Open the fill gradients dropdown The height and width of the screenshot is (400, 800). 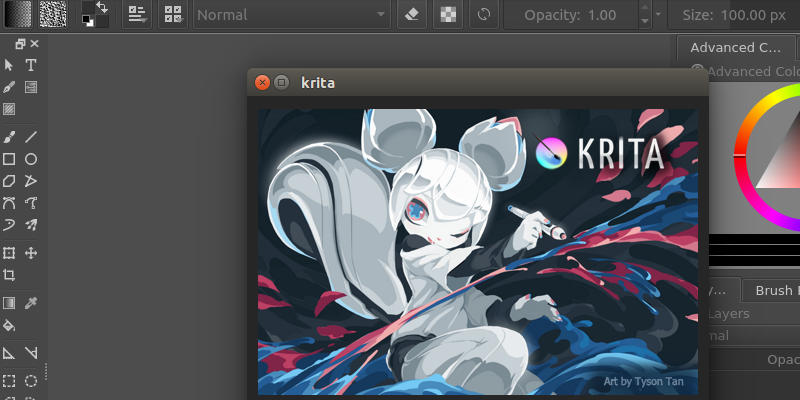(18, 14)
